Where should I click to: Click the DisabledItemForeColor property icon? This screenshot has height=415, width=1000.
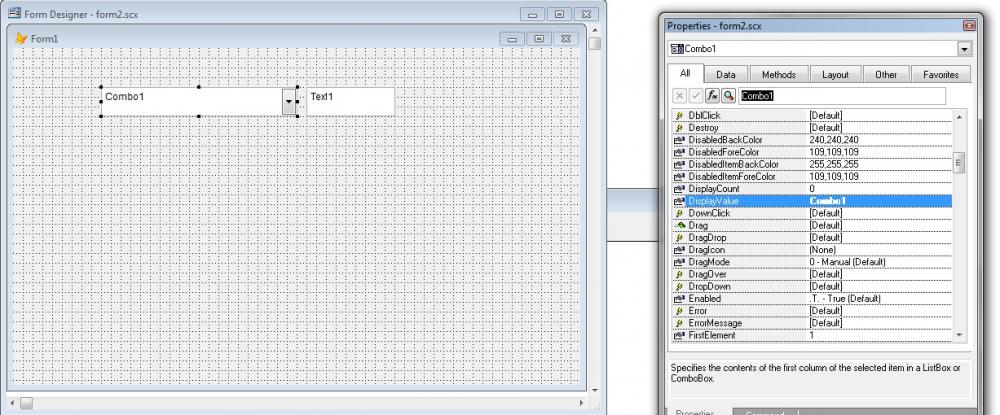click(679, 177)
